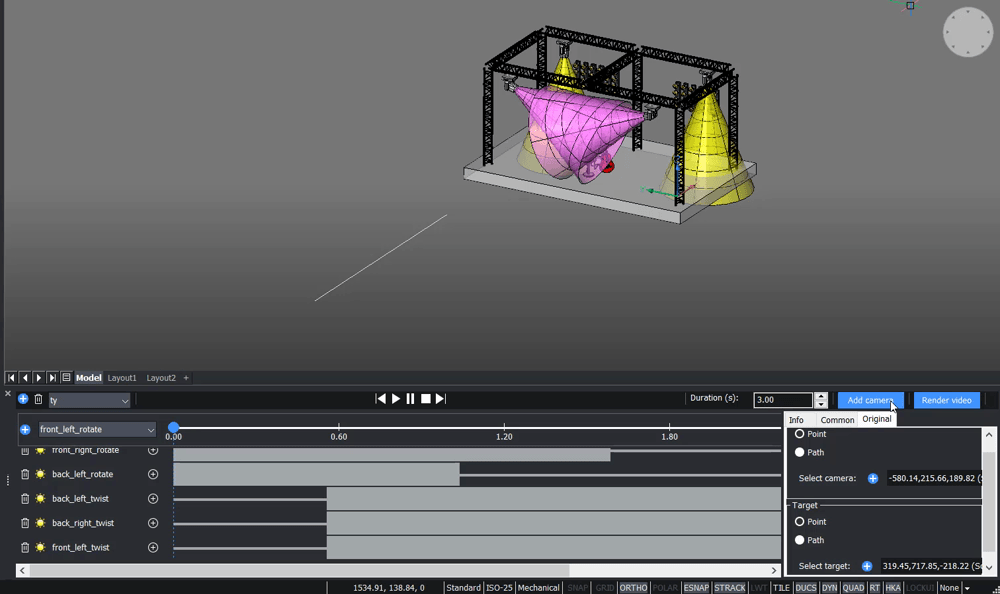Switch to the Layout1 tab

pos(122,377)
